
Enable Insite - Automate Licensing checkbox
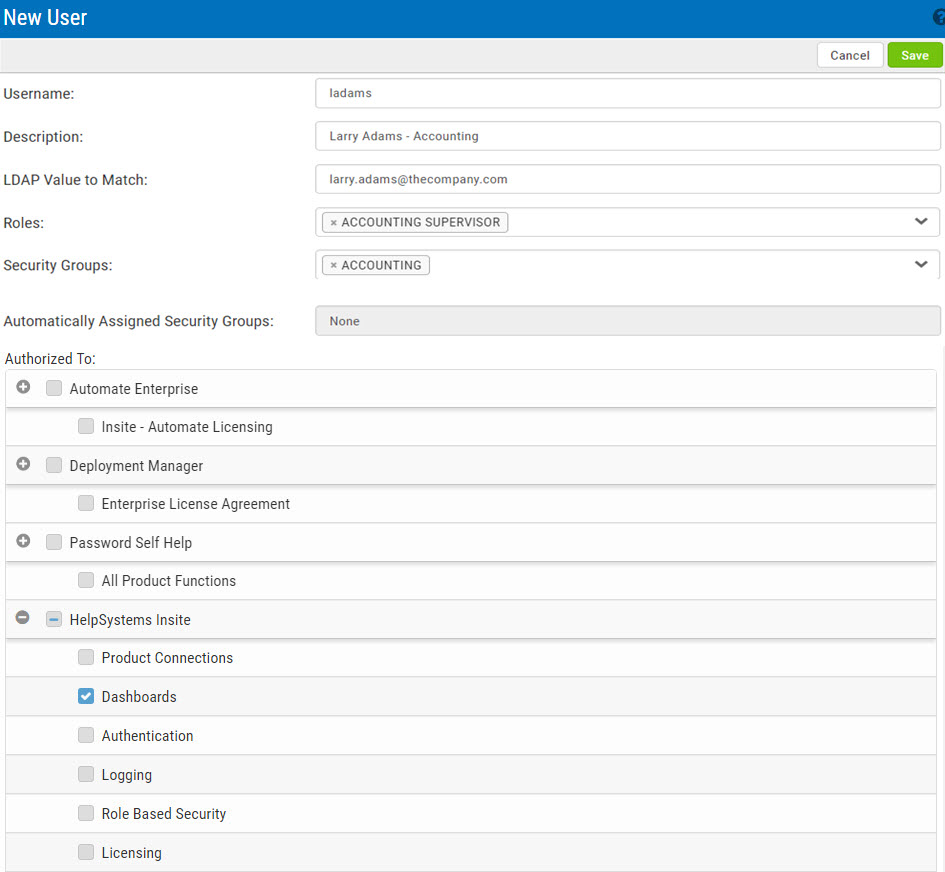[x=86, y=427]
